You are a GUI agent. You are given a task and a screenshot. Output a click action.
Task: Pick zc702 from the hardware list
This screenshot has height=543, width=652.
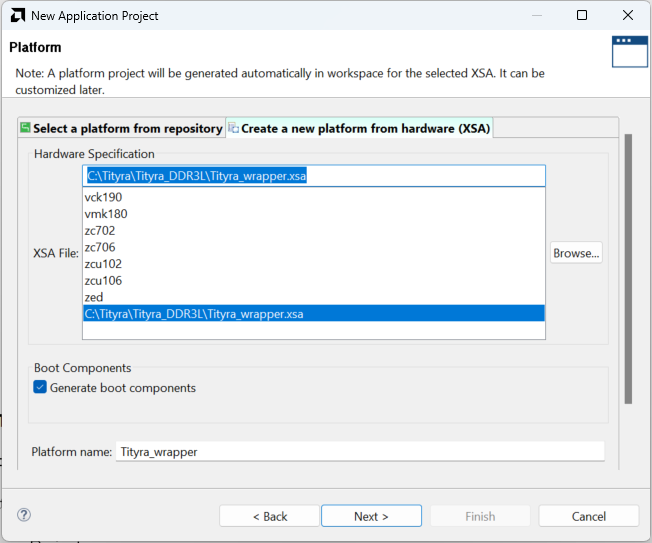tap(101, 231)
